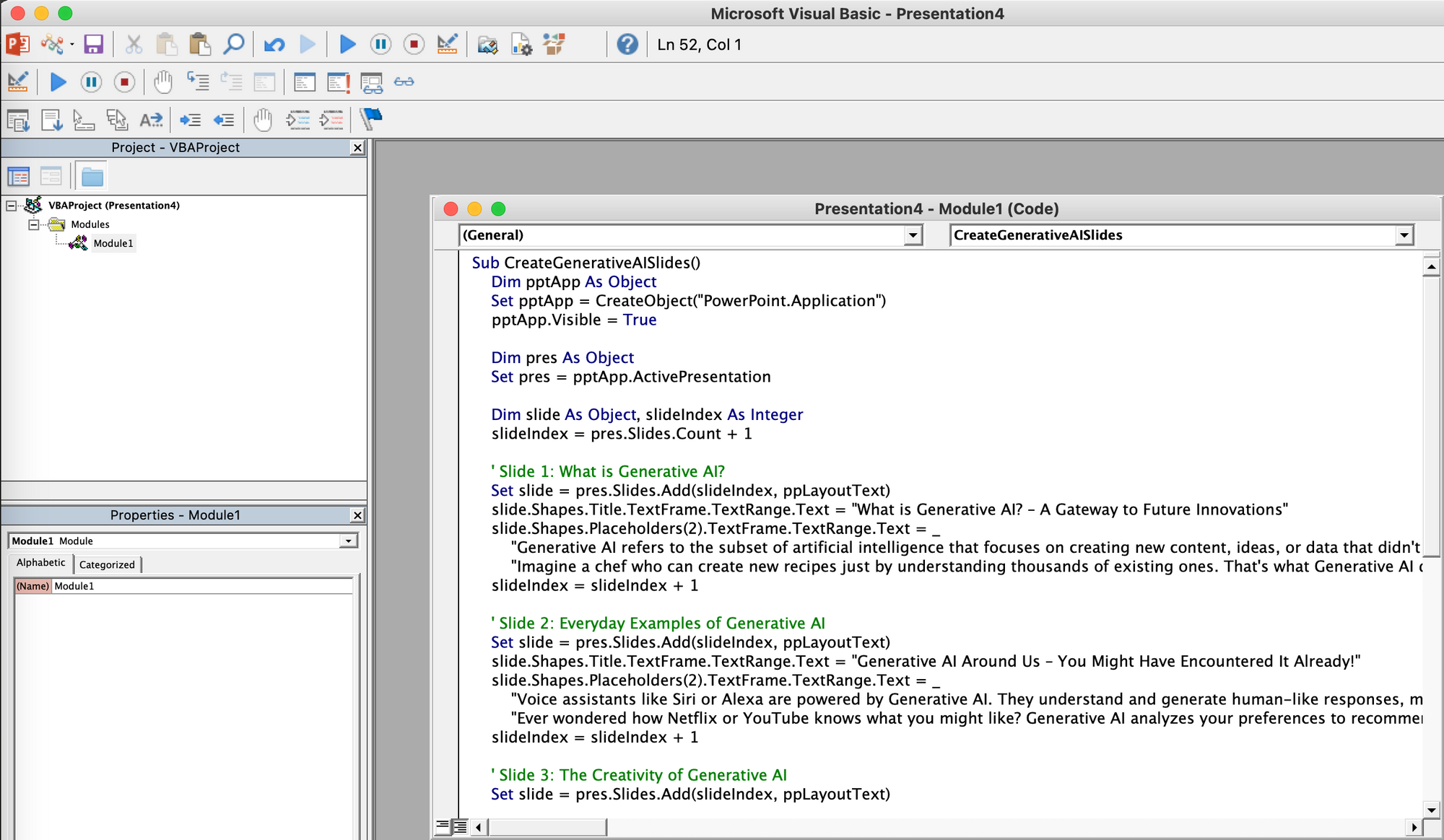The width and height of the screenshot is (1444, 840).
Task: Toggle a bookmark with the blue flag icon
Action: pyautogui.click(x=371, y=118)
